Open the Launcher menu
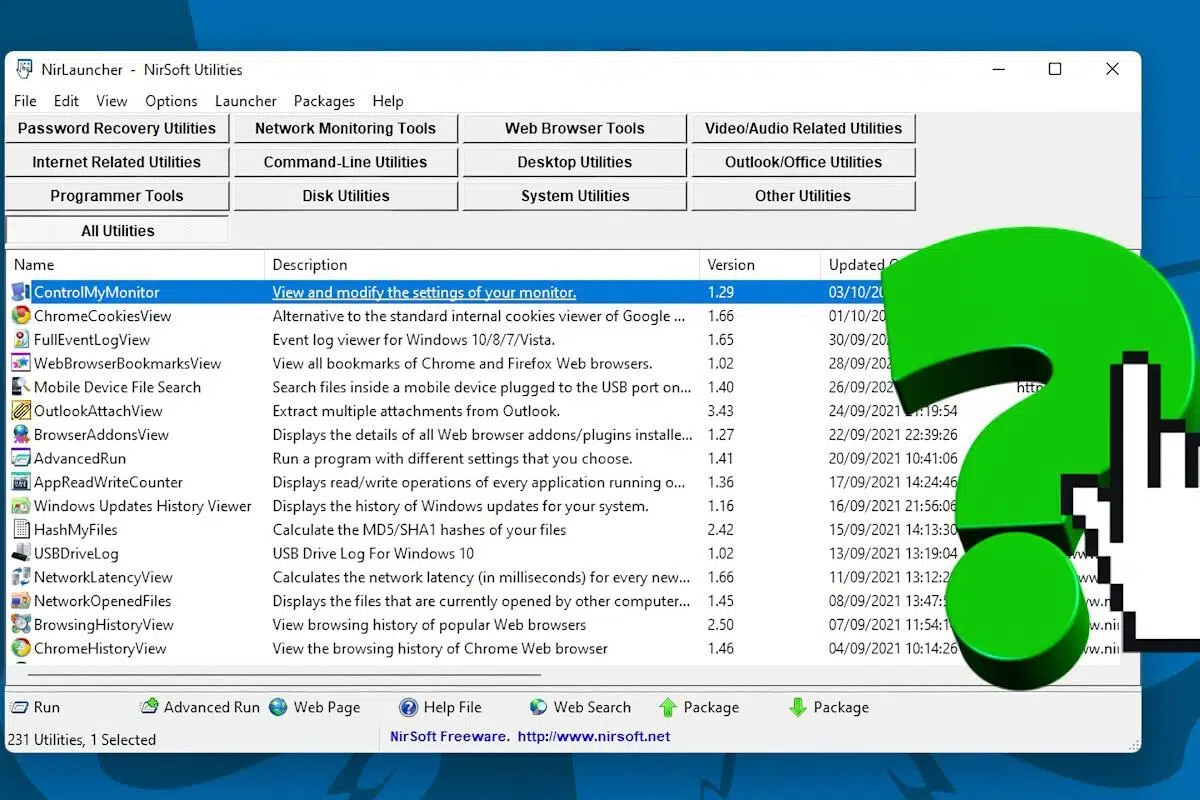Image resolution: width=1200 pixels, height=800 pixels. (245, 101)
